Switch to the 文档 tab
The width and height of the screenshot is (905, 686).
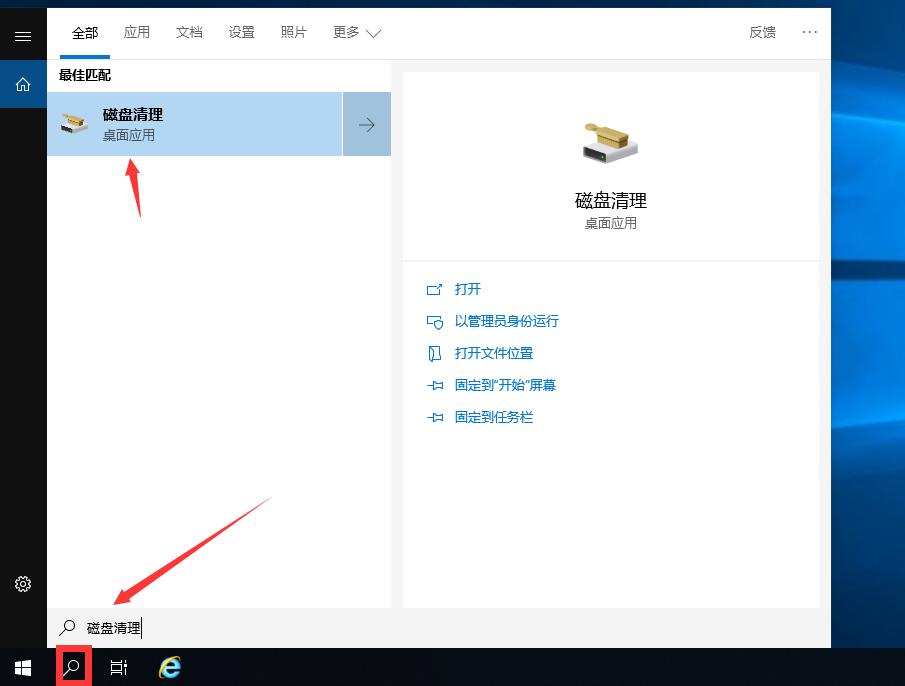[x=189, y=32]
